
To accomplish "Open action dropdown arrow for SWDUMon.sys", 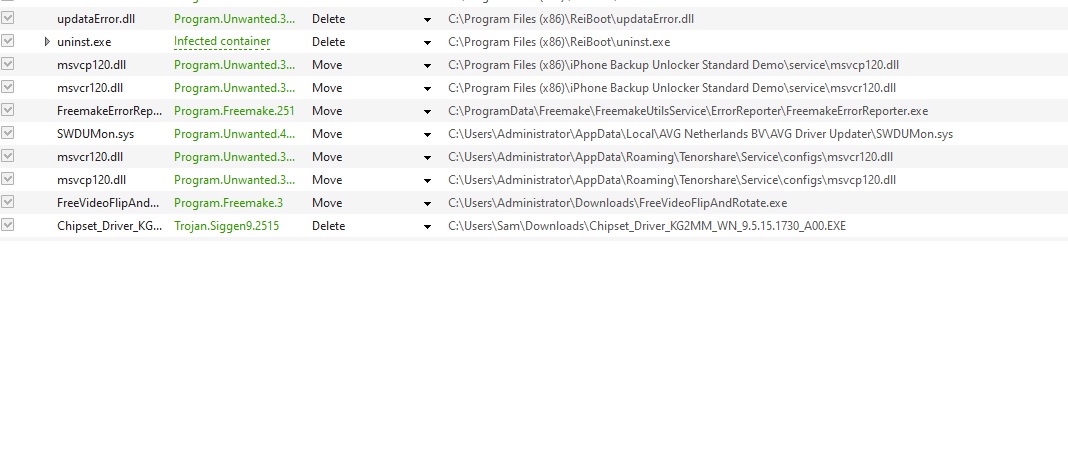I will 428,134.
